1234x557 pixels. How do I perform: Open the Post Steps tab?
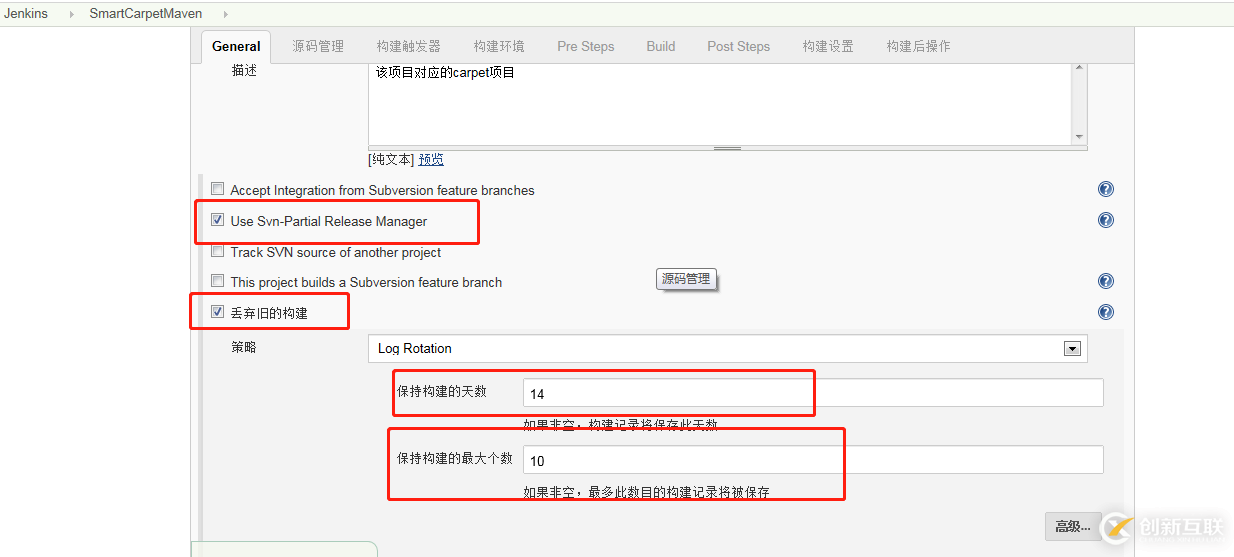coord(739,46)
